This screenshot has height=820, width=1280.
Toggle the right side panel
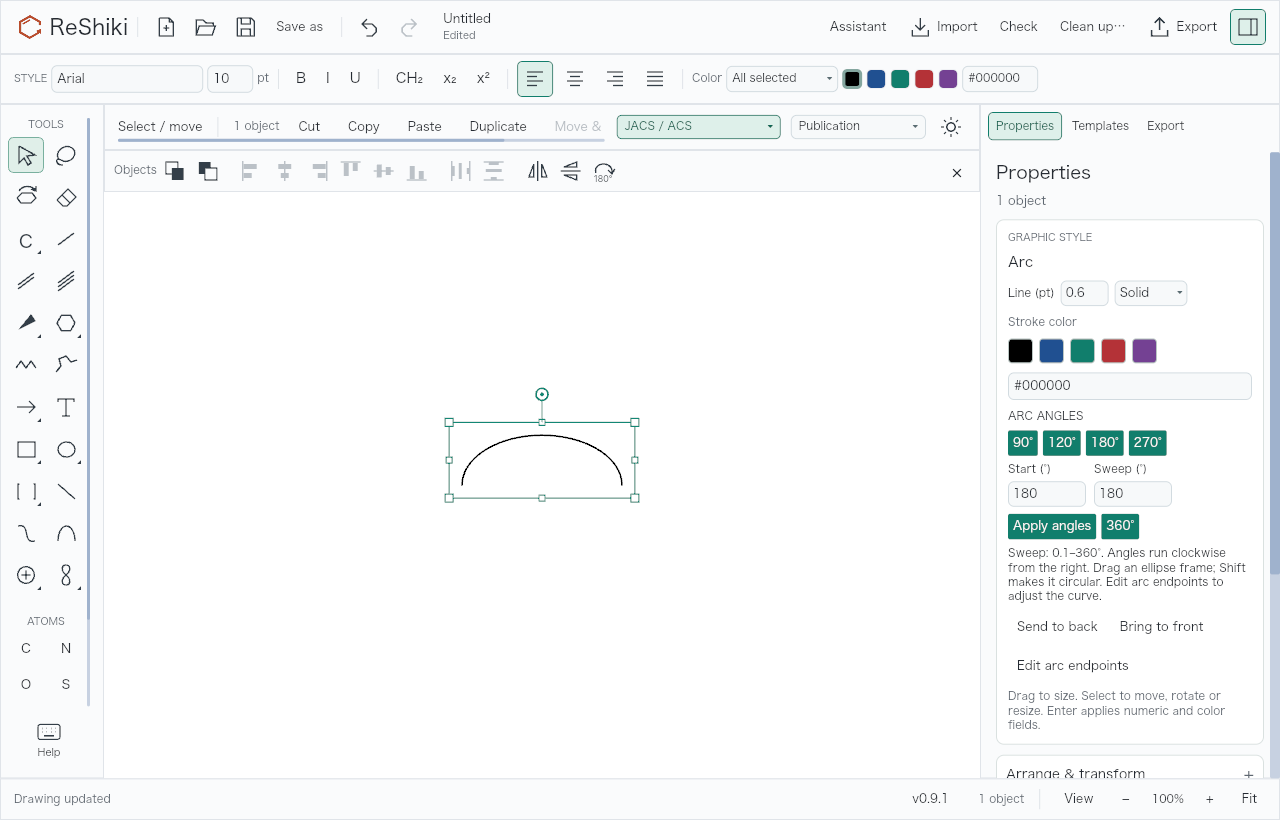[1248, 27]
